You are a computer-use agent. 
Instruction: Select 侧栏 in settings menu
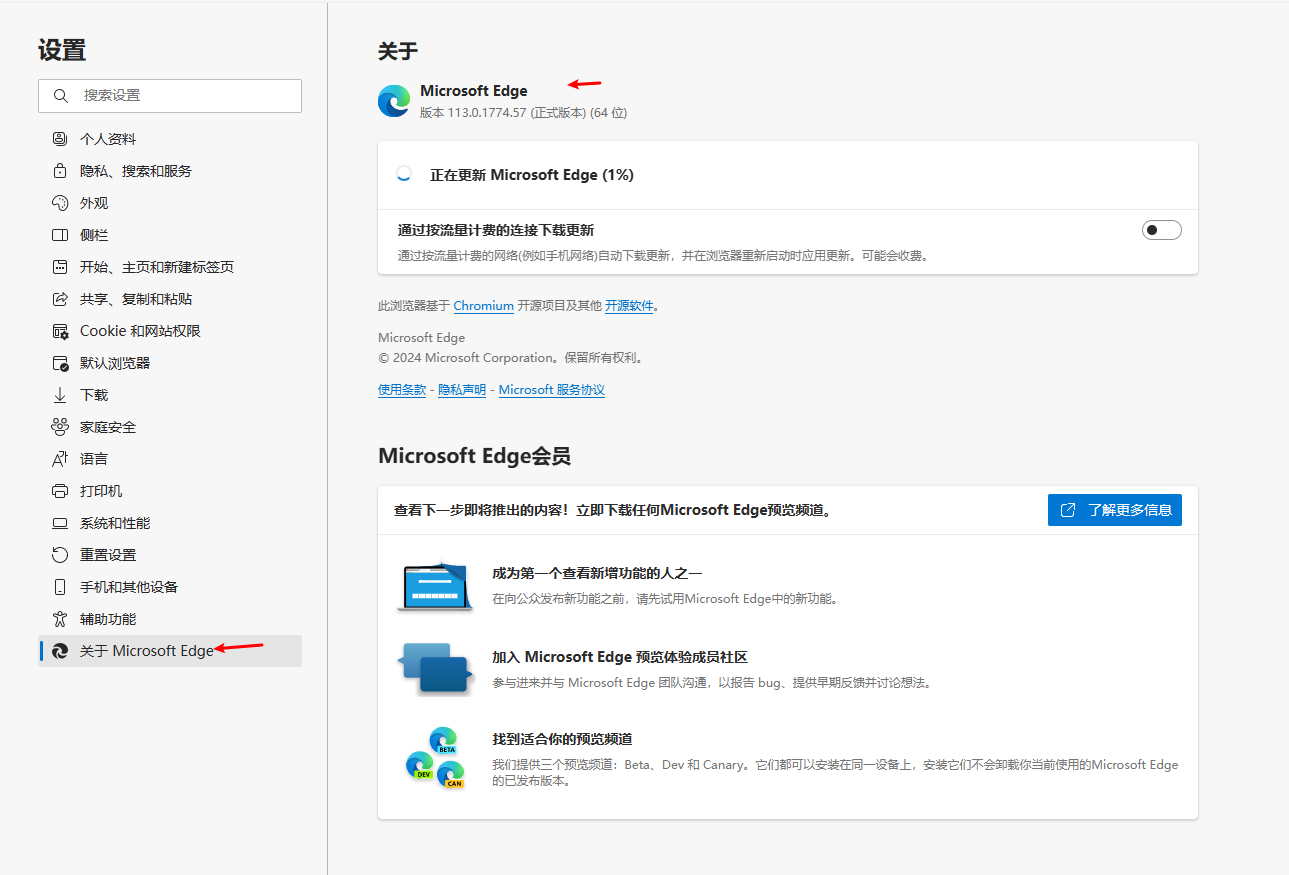(x=170, y=235)
